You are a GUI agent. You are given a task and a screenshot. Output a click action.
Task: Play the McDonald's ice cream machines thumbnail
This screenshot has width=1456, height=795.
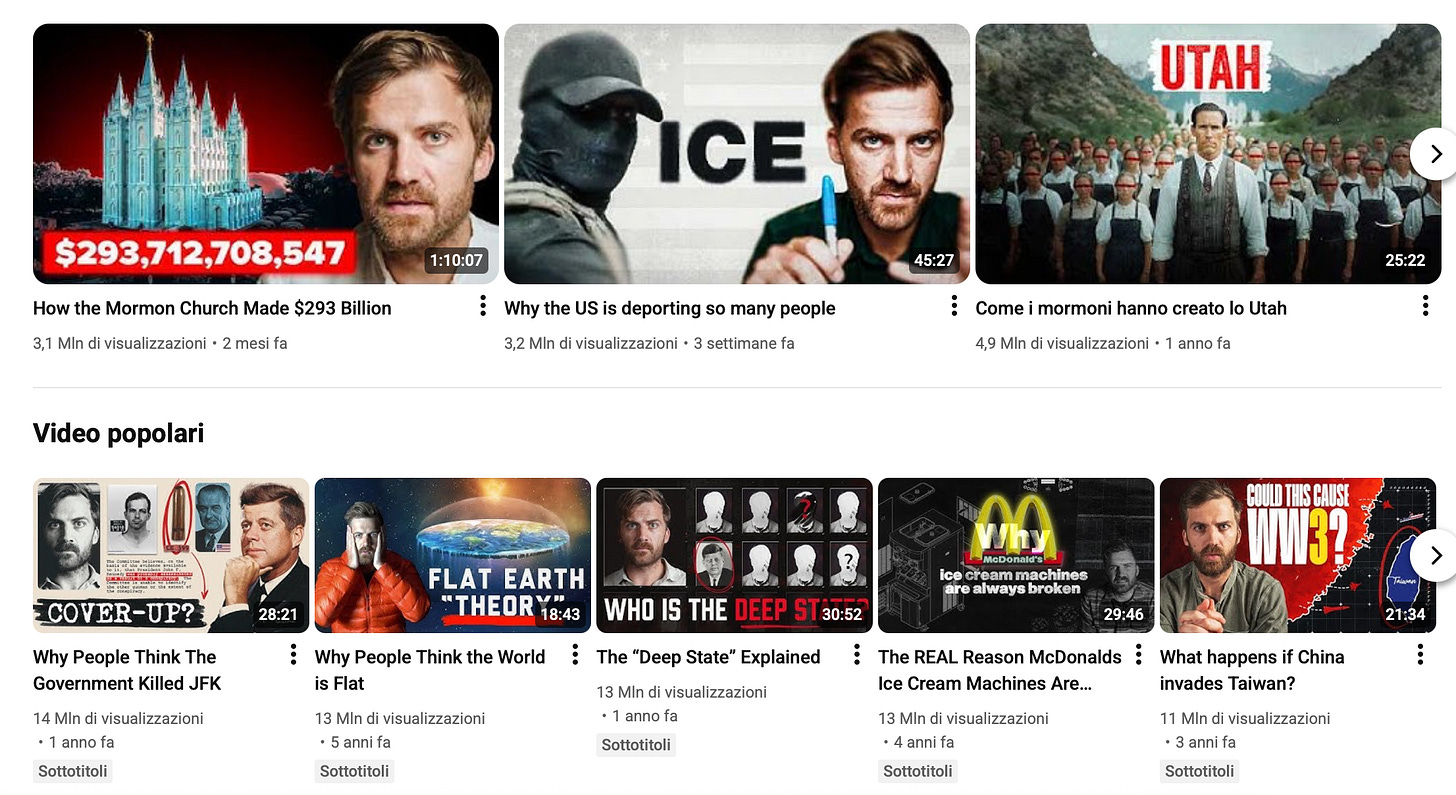(x=1016, y=555)
